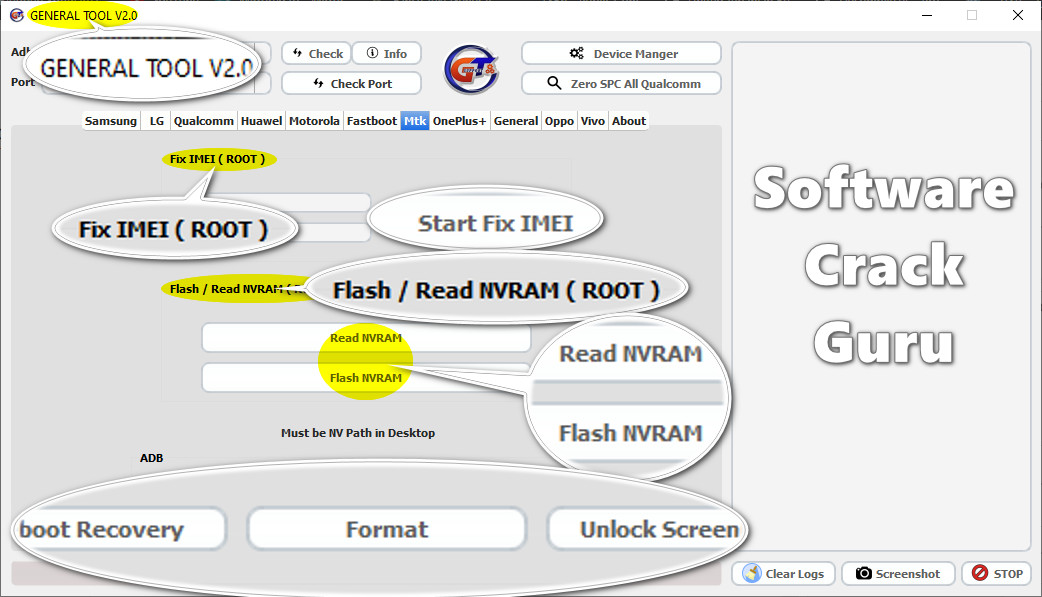Click 'Must be NV Path in Desktop' text

point(358,433)
